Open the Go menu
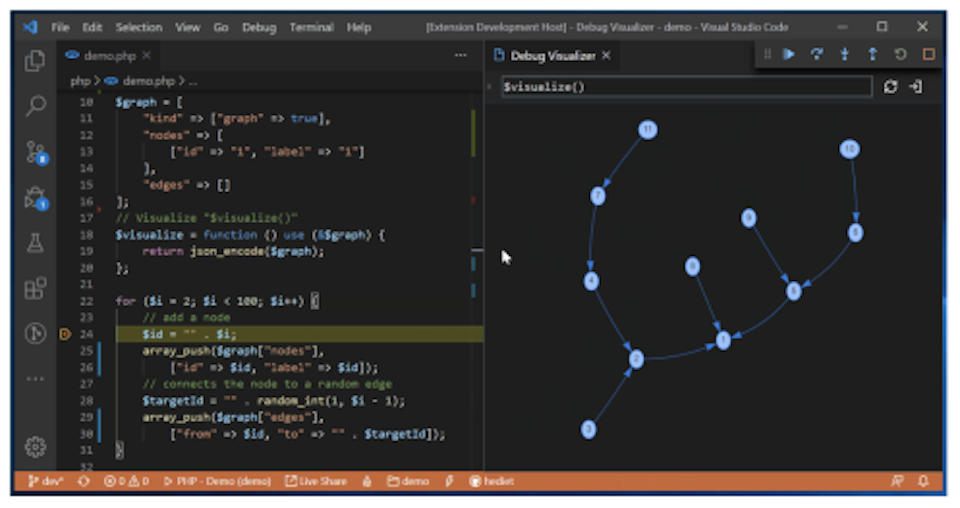The height and width of the screenshot is (508, 960). pos(221,27)
